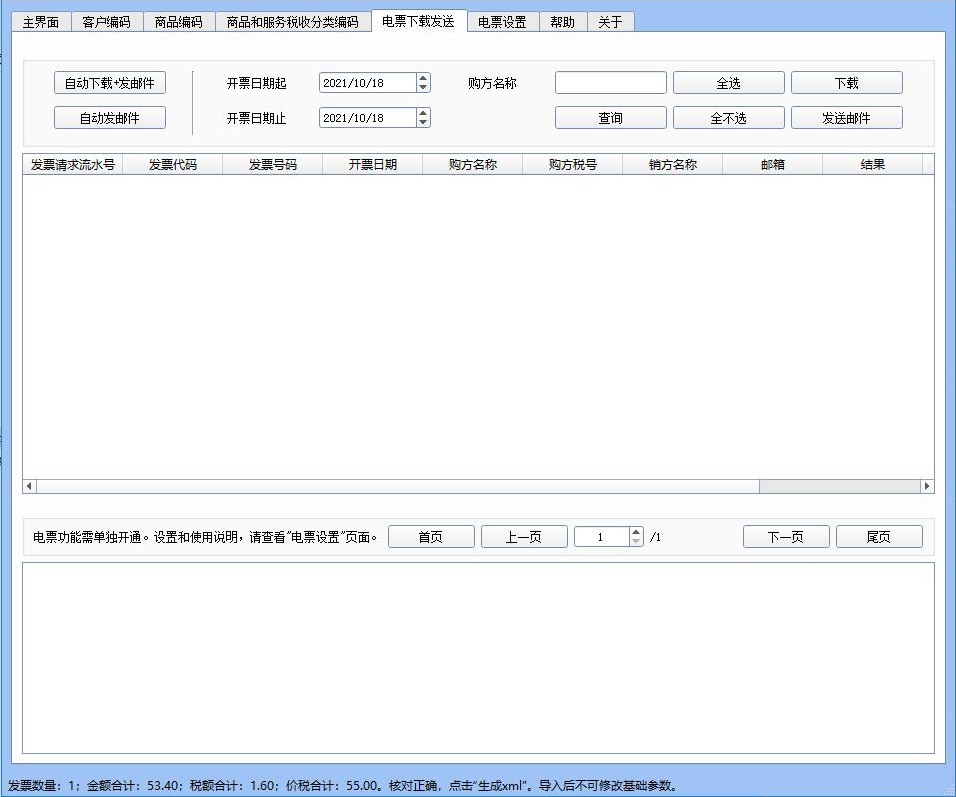Select the 商品和服务税收分类编码 tab
Viewport: 956px width, 797px height.
tap(292, 22)
